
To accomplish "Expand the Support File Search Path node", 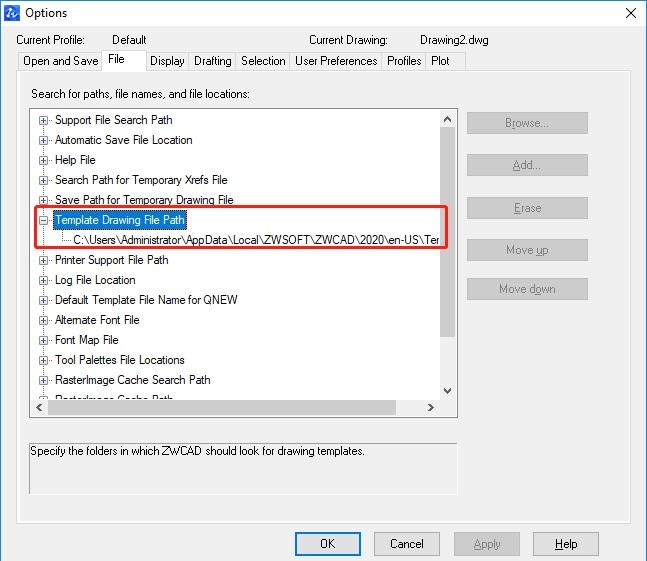I will [44, 120].
